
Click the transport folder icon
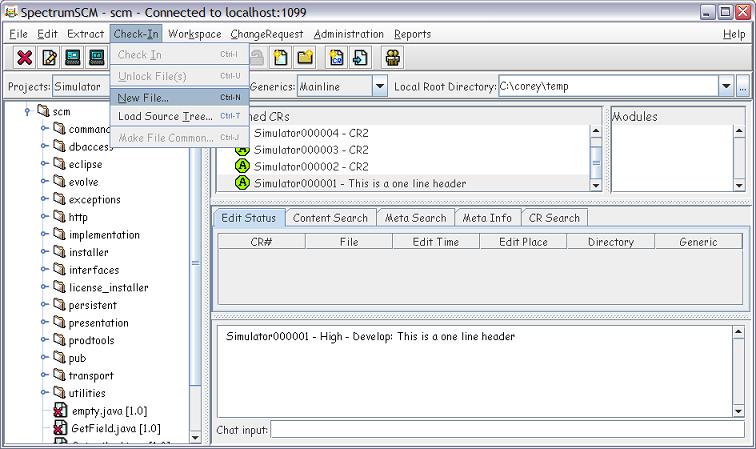(59, 375)
